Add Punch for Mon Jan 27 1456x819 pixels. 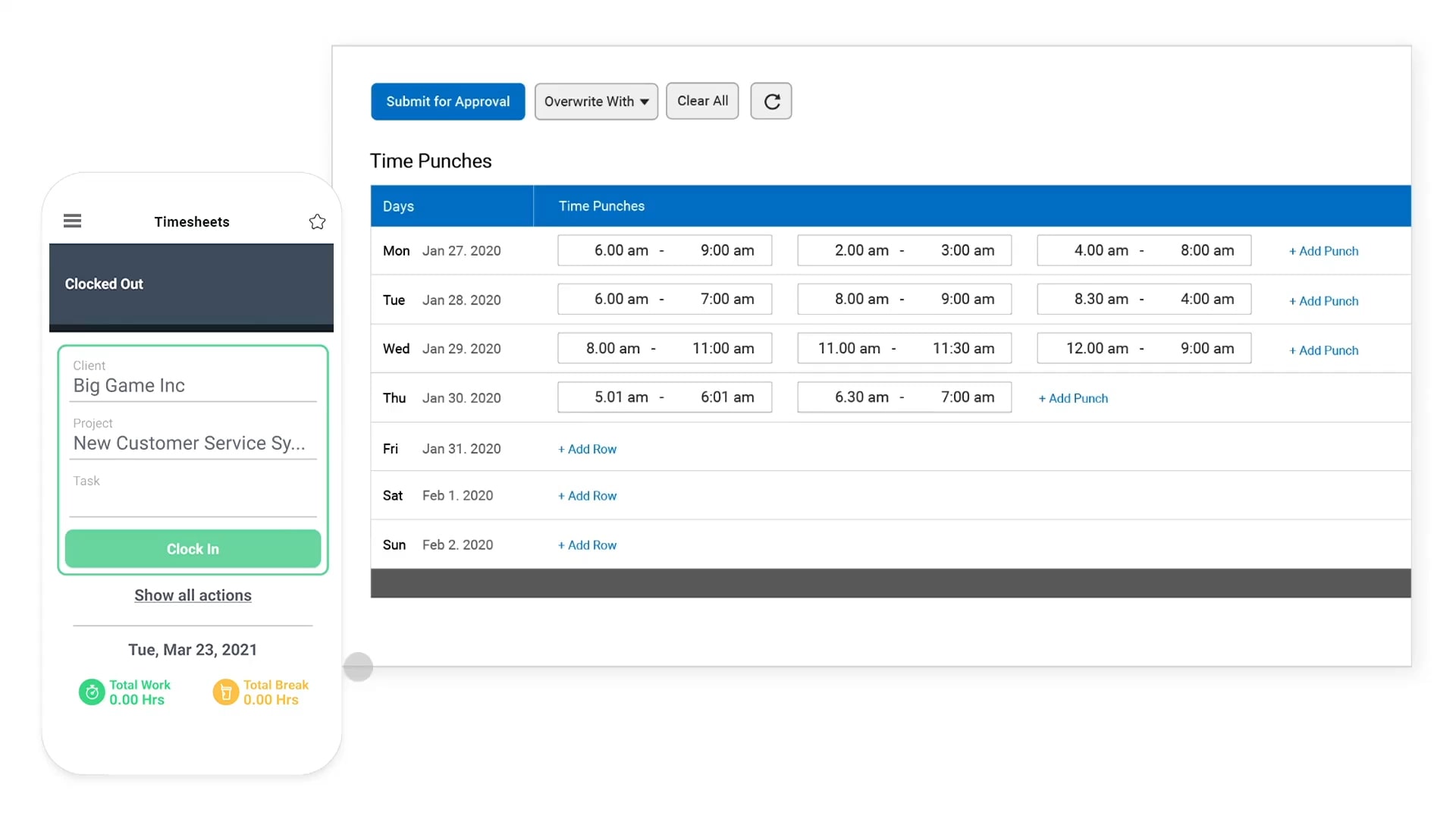pyautogui.click(x=1323, y=251)
